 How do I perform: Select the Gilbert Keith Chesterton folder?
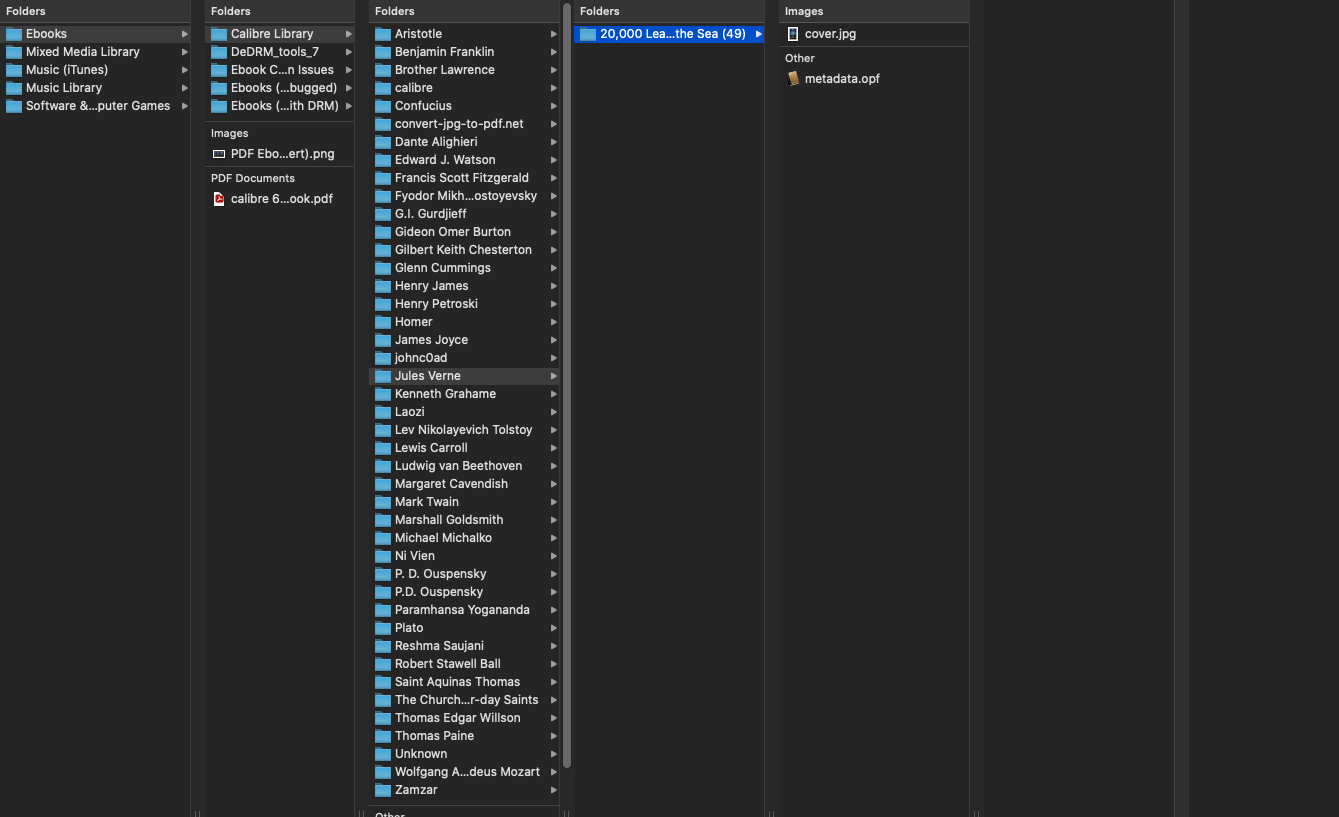(x=464, y=250)
